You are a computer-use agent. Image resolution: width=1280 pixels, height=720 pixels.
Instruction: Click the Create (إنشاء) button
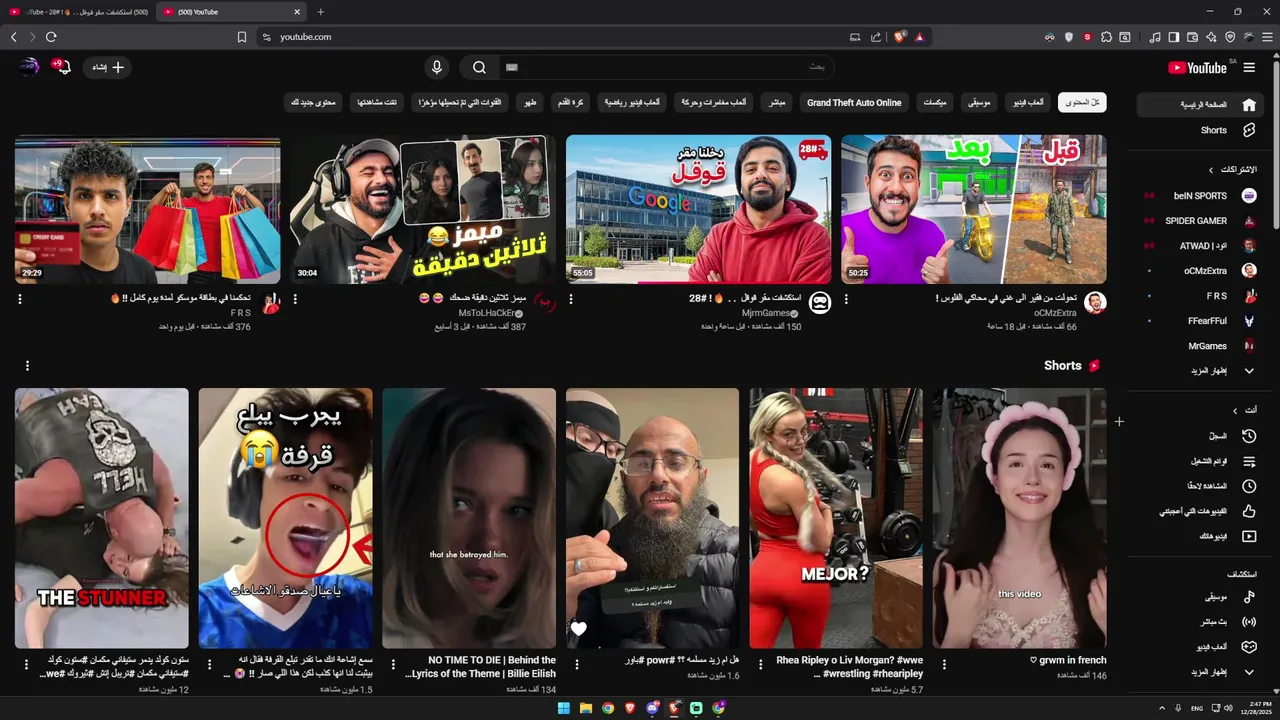(x=108, y=67)
